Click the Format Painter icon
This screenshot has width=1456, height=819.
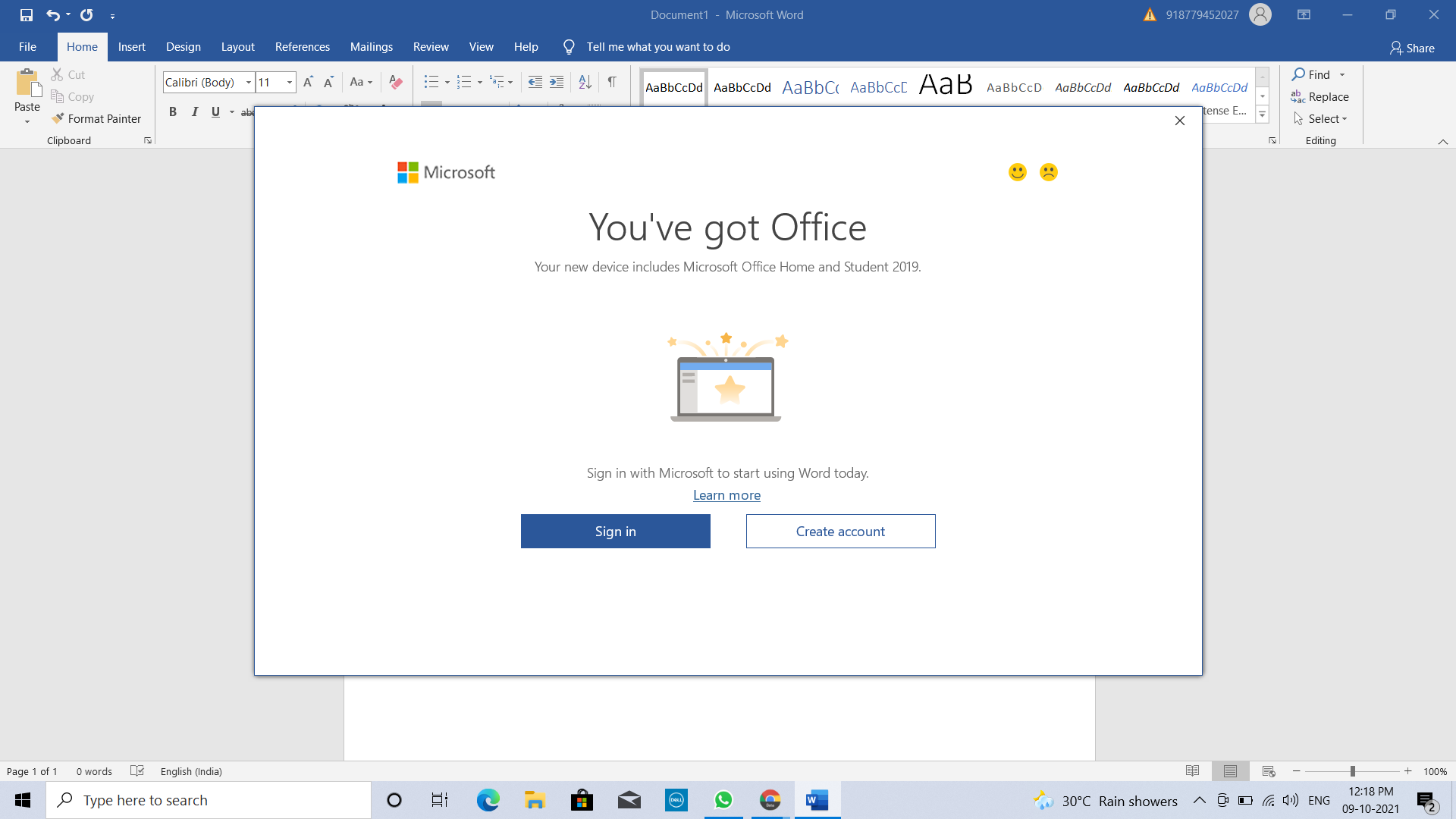(x=58, y=118)
